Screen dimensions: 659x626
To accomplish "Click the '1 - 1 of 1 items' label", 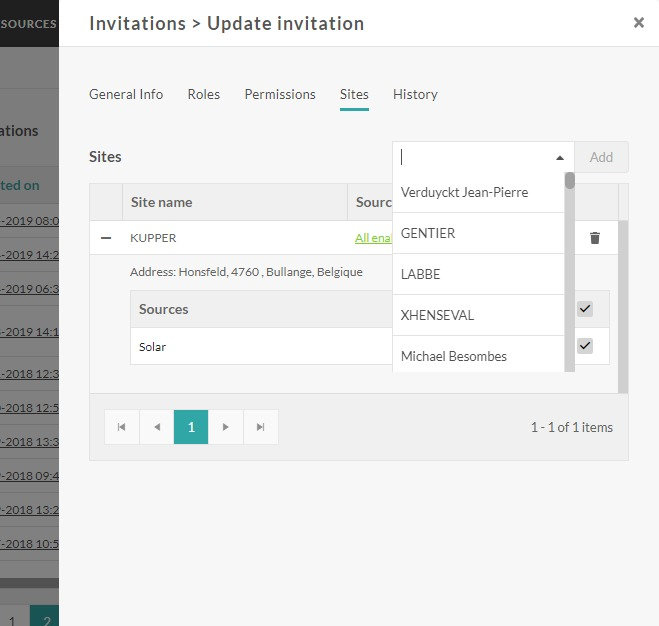I will click(572, 427).
